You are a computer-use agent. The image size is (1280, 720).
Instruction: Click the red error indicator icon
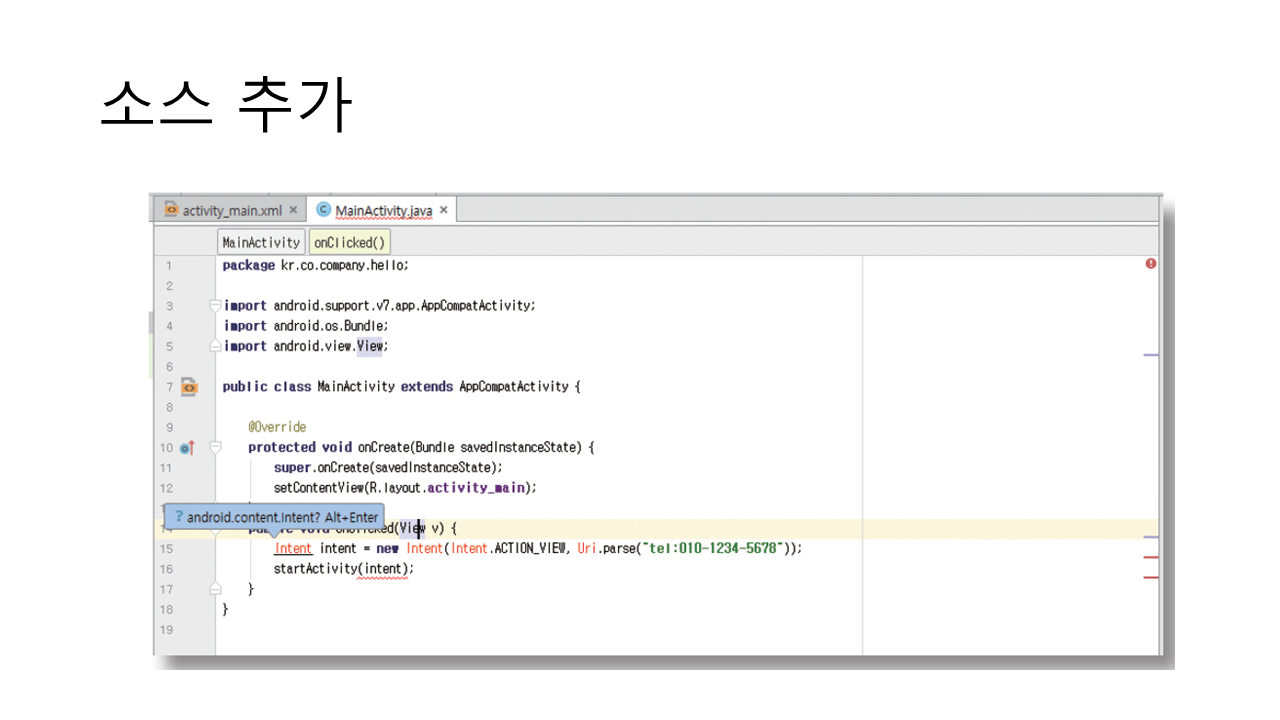(1151, 264)
